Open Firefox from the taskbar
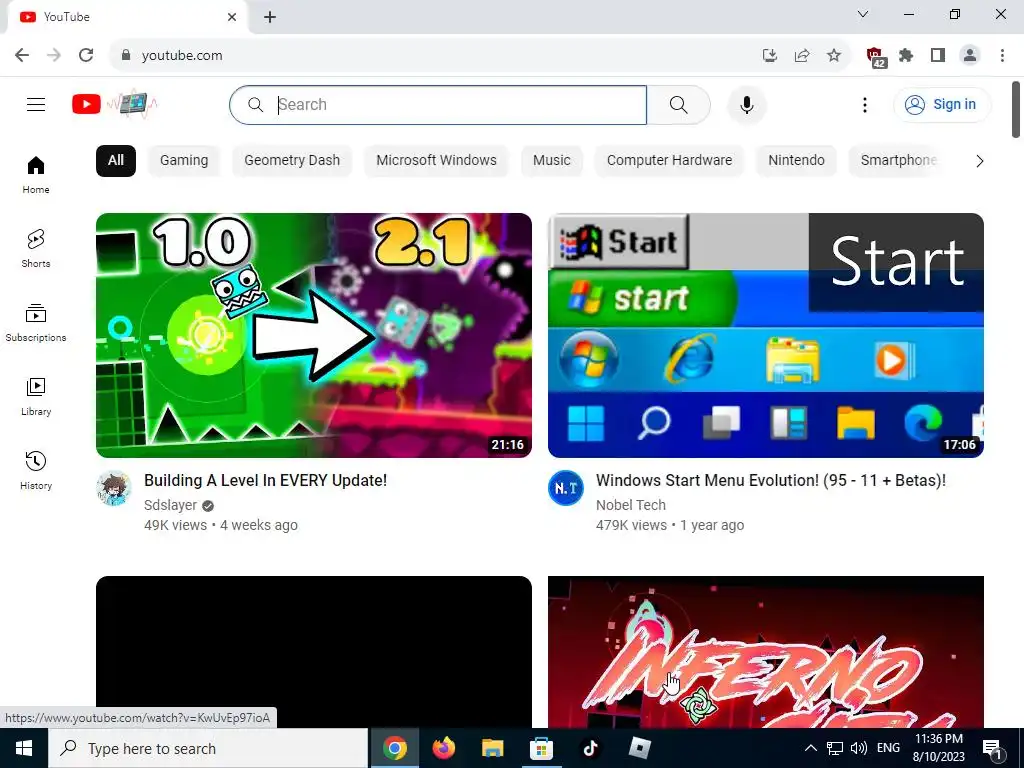The height and width of the screenshot is (768, 1024). pos(443,748)
